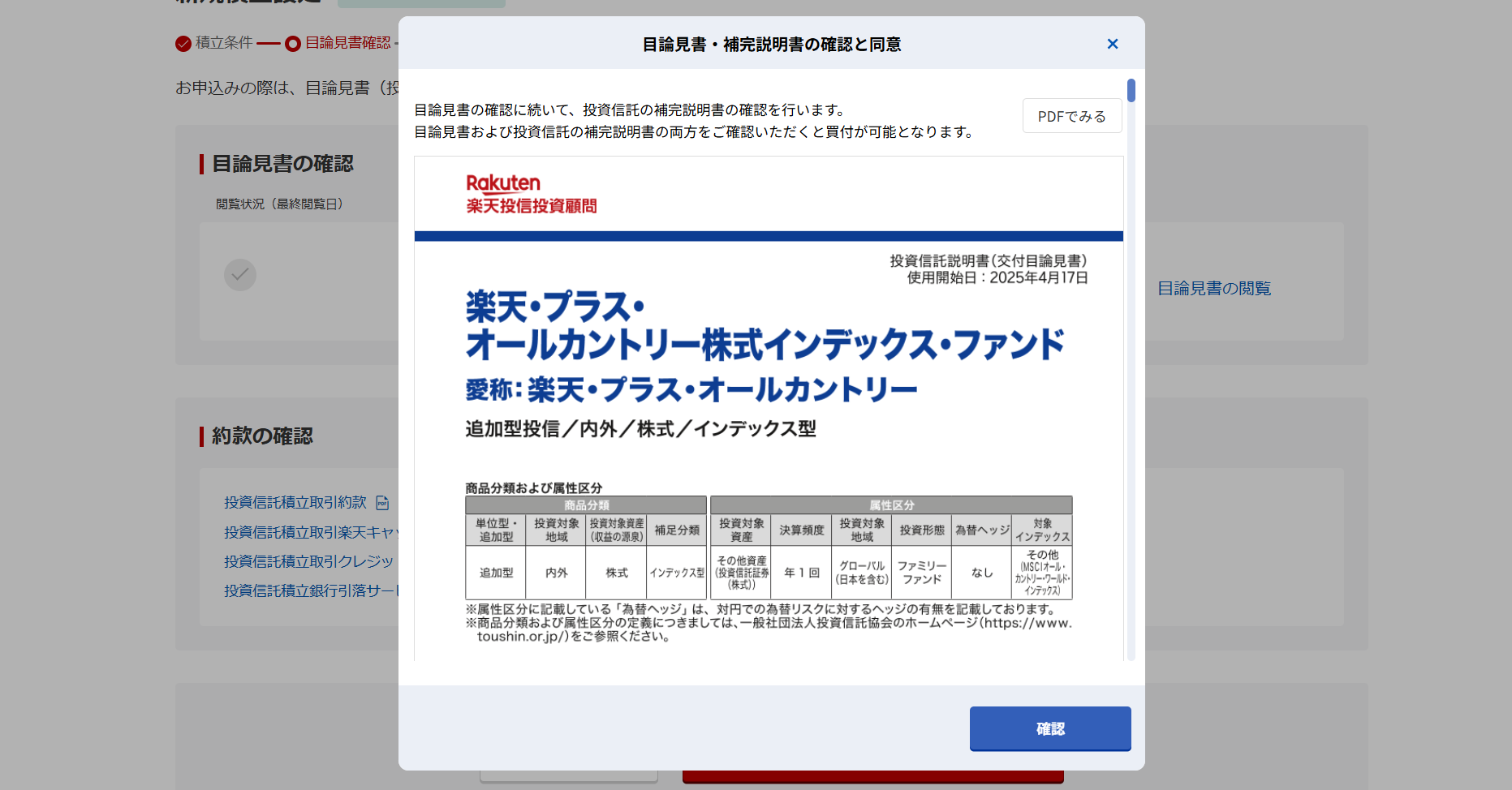Click the grey checkmark circle in the viewing status box

click(x=240, y=275)
